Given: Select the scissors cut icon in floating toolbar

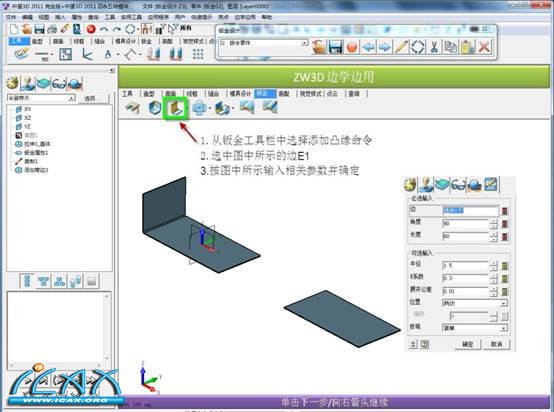Looking at the screenshot, I should 434,47.
